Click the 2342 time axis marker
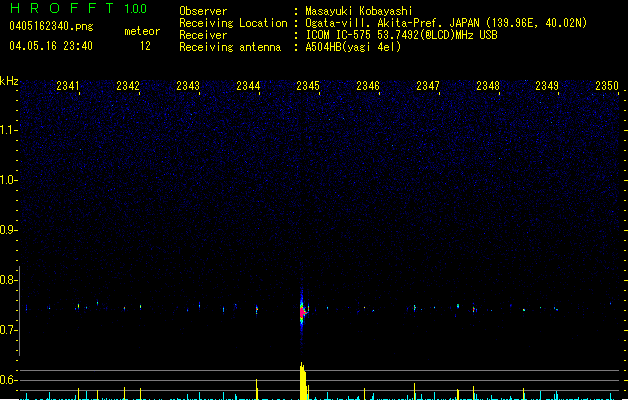629x400 pixels. click(128, 86)
